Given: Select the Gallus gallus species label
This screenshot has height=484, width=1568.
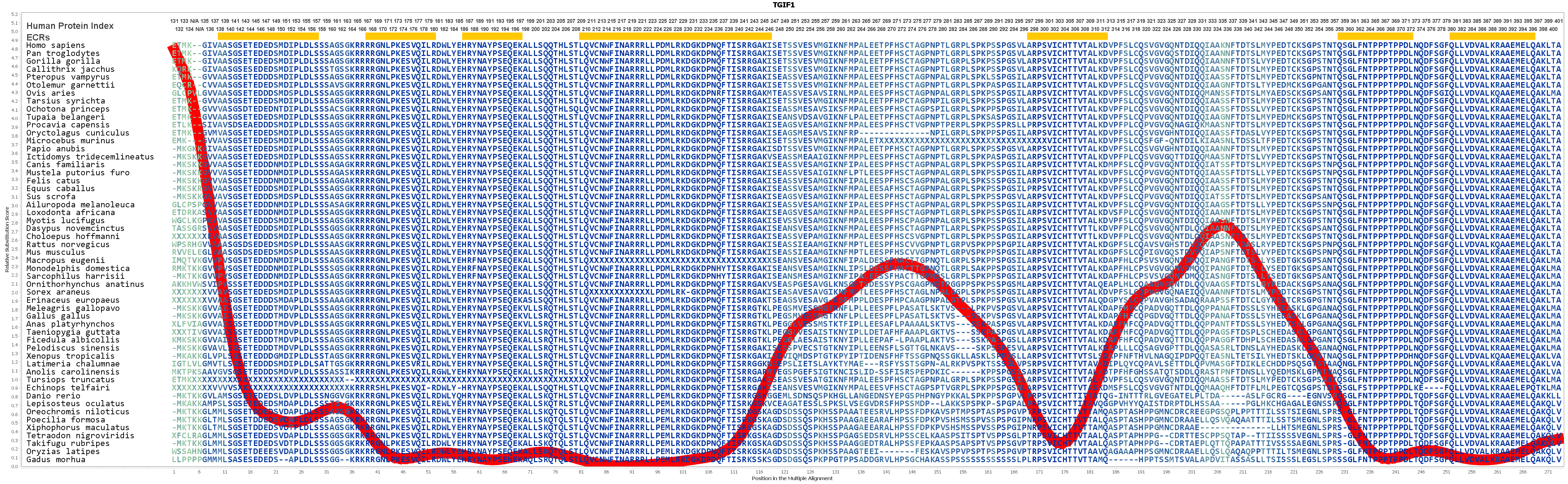Looking at the screenshot, I should point(58,316).
